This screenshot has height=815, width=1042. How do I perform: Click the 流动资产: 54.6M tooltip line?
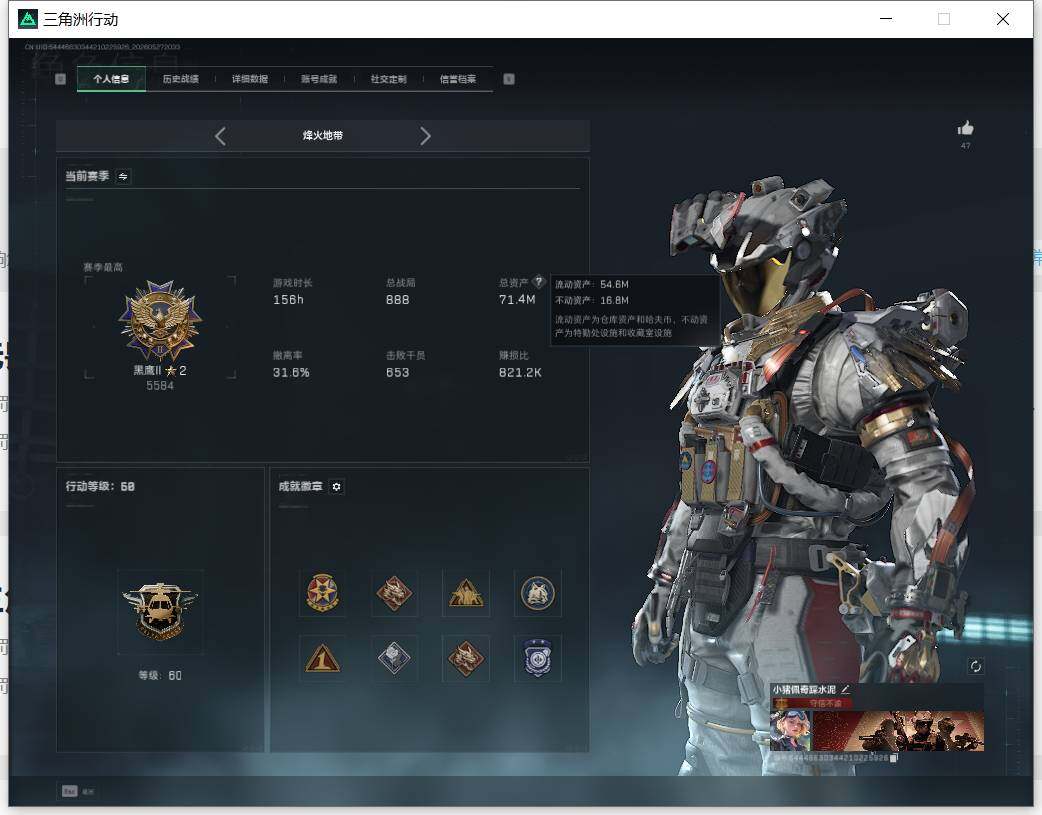click(591, 285)
